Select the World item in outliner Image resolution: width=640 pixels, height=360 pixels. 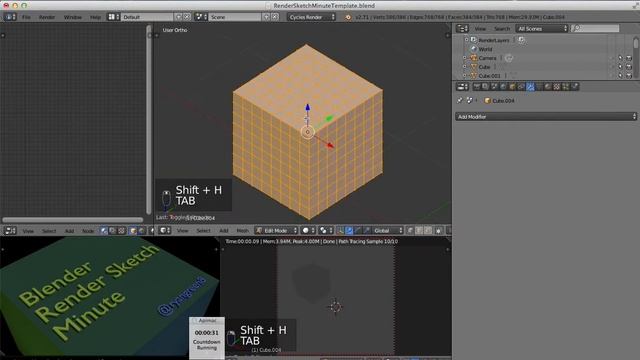(x=485, y=49)
